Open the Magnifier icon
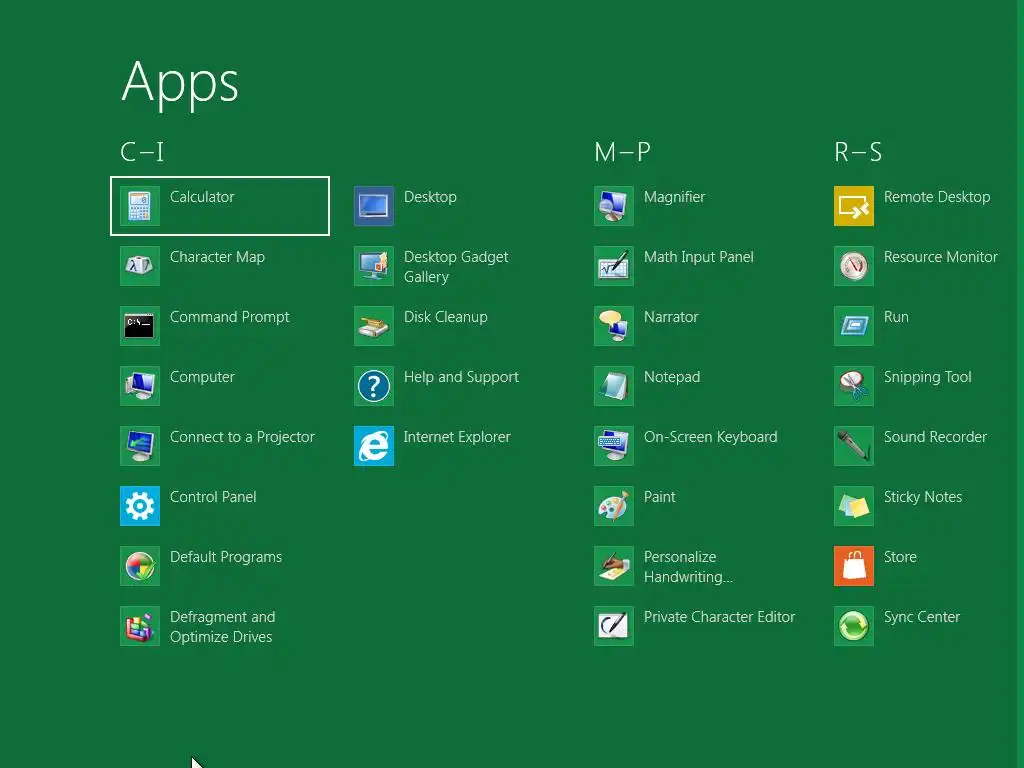 (614, 206)
